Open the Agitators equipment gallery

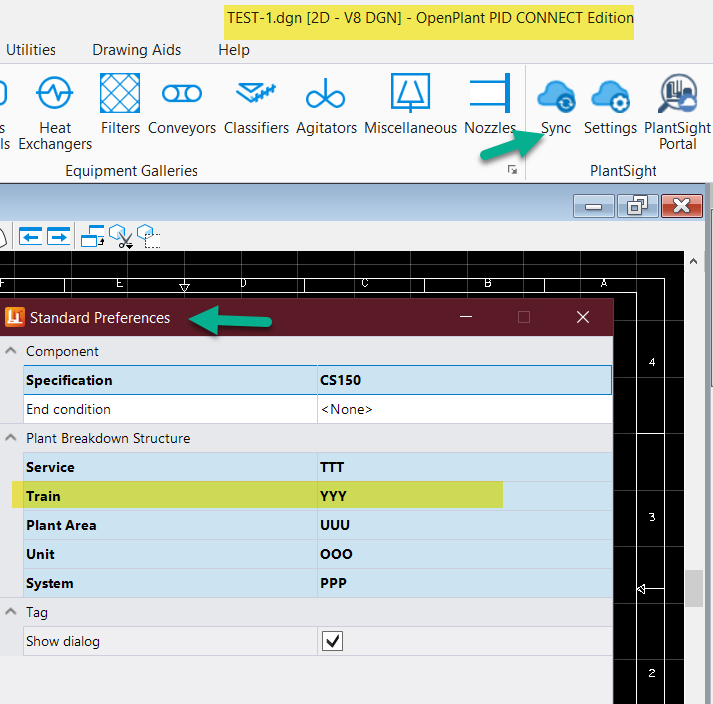pyautogui.click(x=326, y=105)
